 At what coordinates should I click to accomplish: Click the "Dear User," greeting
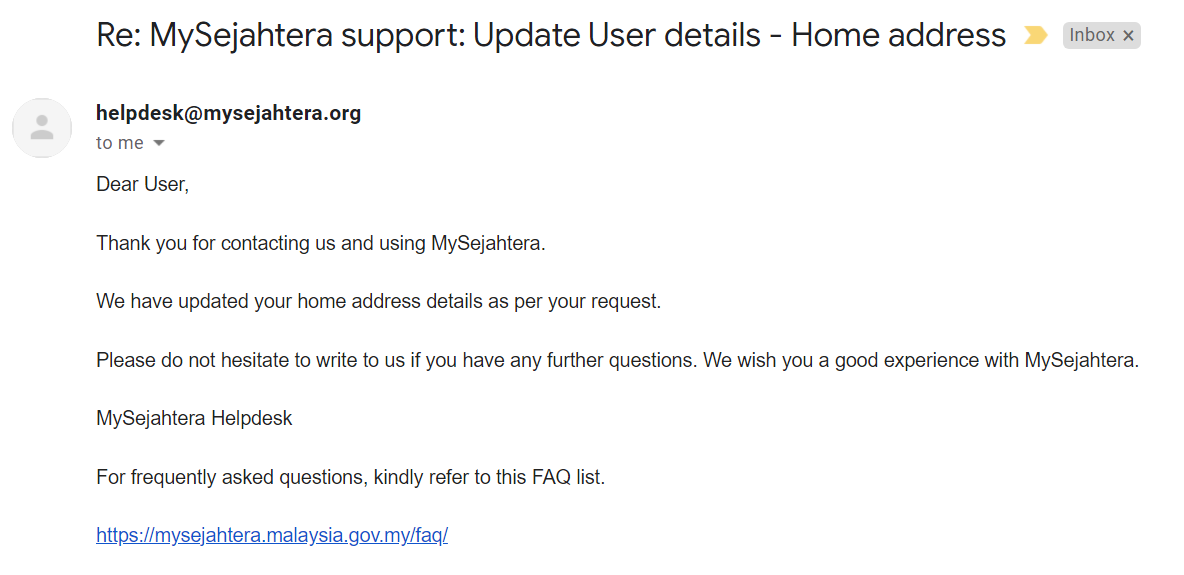click(142, 185)
